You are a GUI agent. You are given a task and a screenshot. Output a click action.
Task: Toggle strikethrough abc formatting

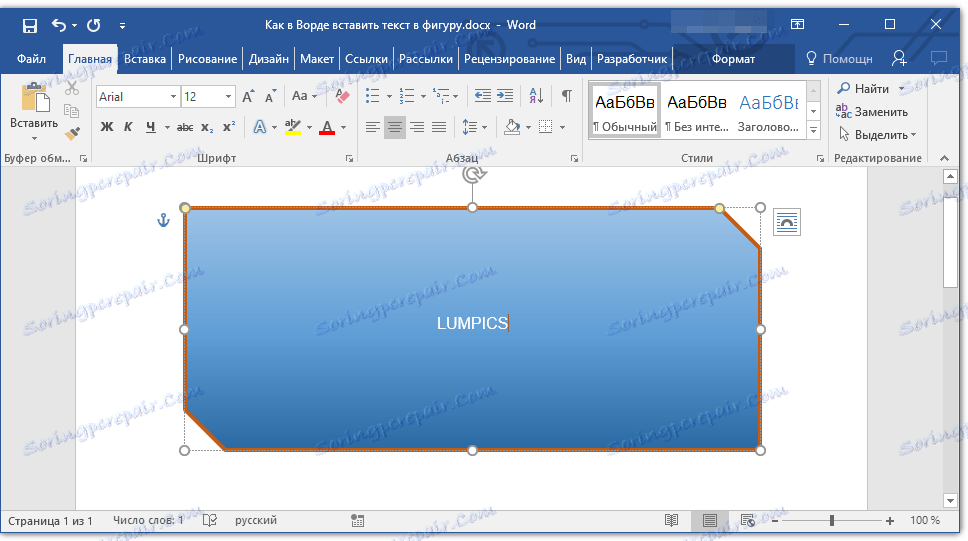click(x=185, y=127)
